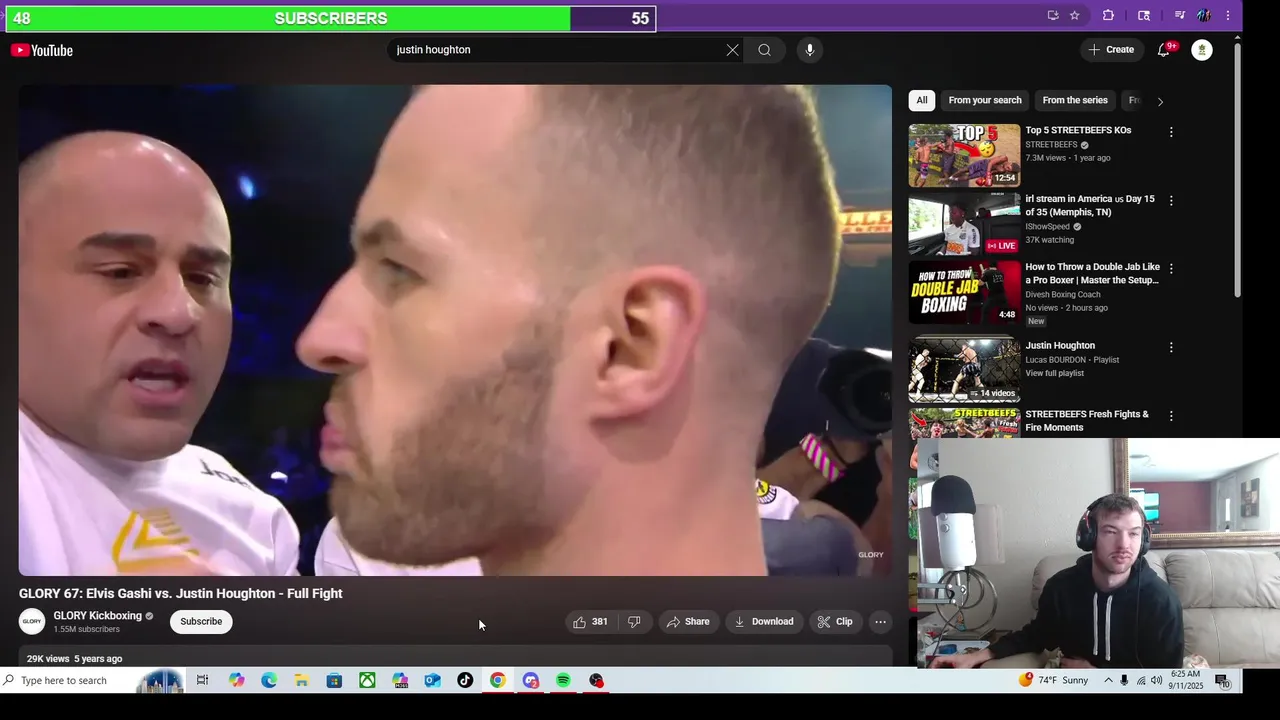Open GLORY Kickboxing channel avatar
This screenshot has width=1280, height=720.
32,622
